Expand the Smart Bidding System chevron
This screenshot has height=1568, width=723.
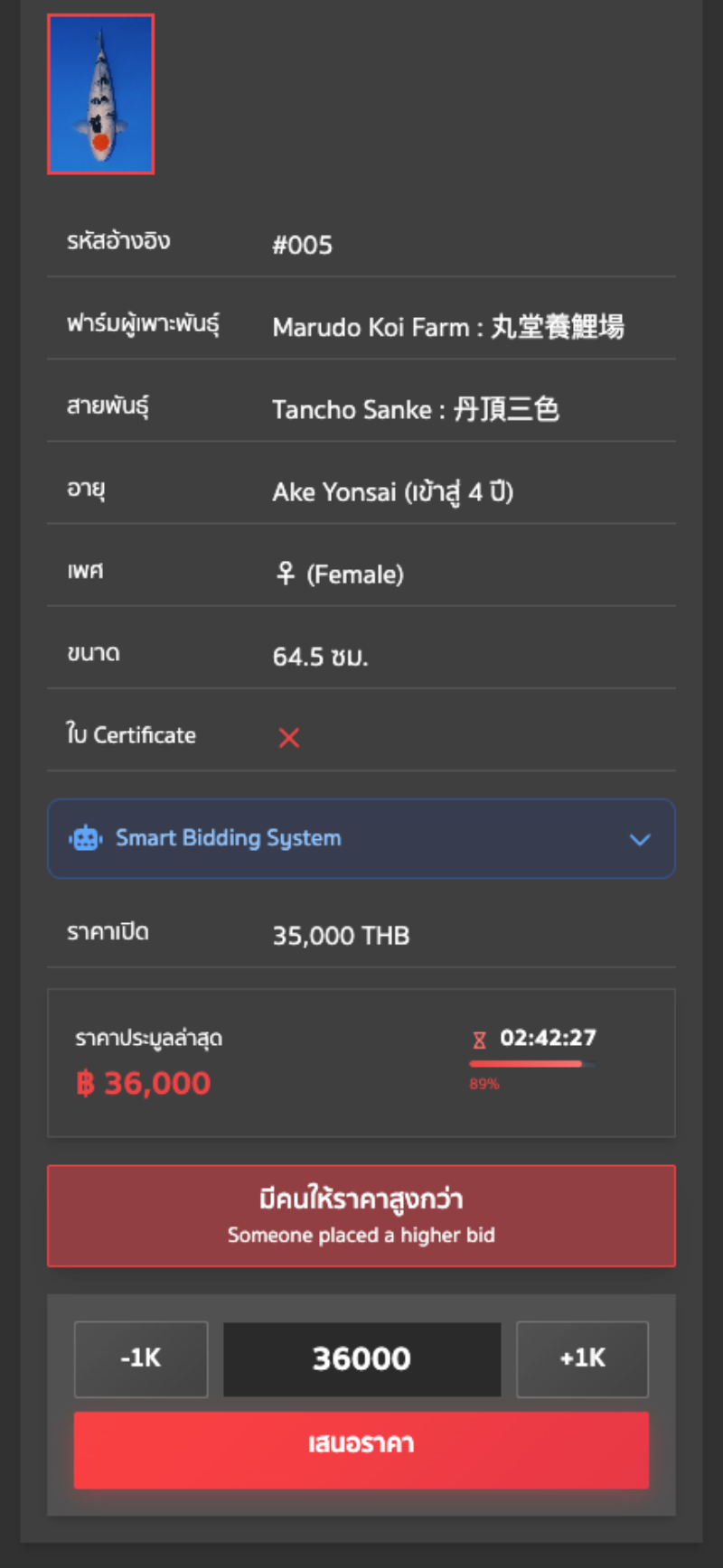[x=640, y=839]
